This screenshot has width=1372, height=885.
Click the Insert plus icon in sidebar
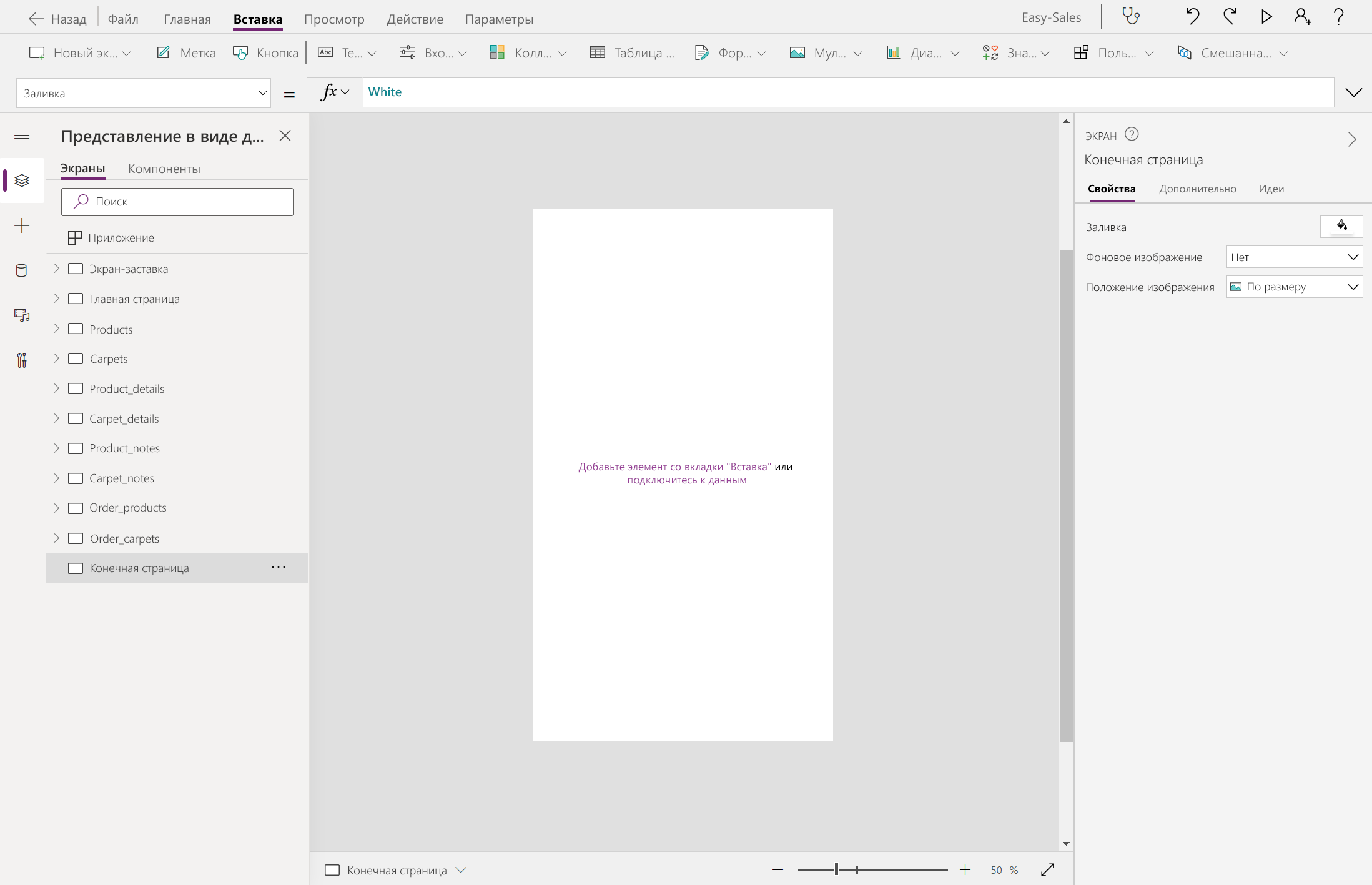coord(22,225)
